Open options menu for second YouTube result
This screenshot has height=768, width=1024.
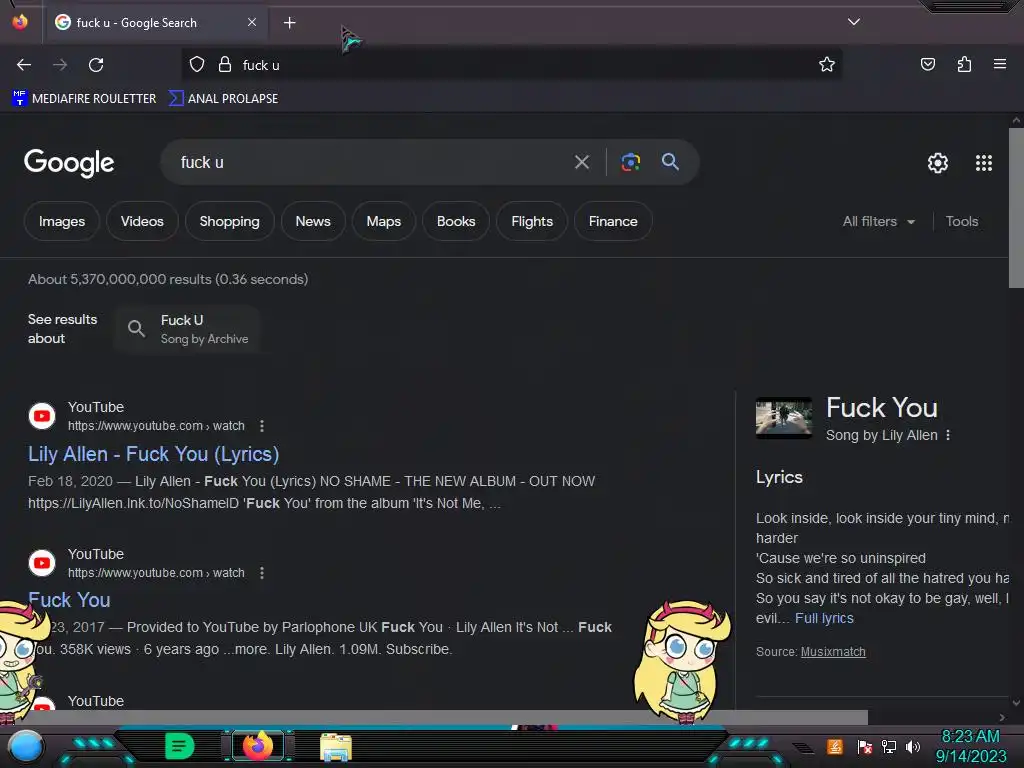(262, 573)
